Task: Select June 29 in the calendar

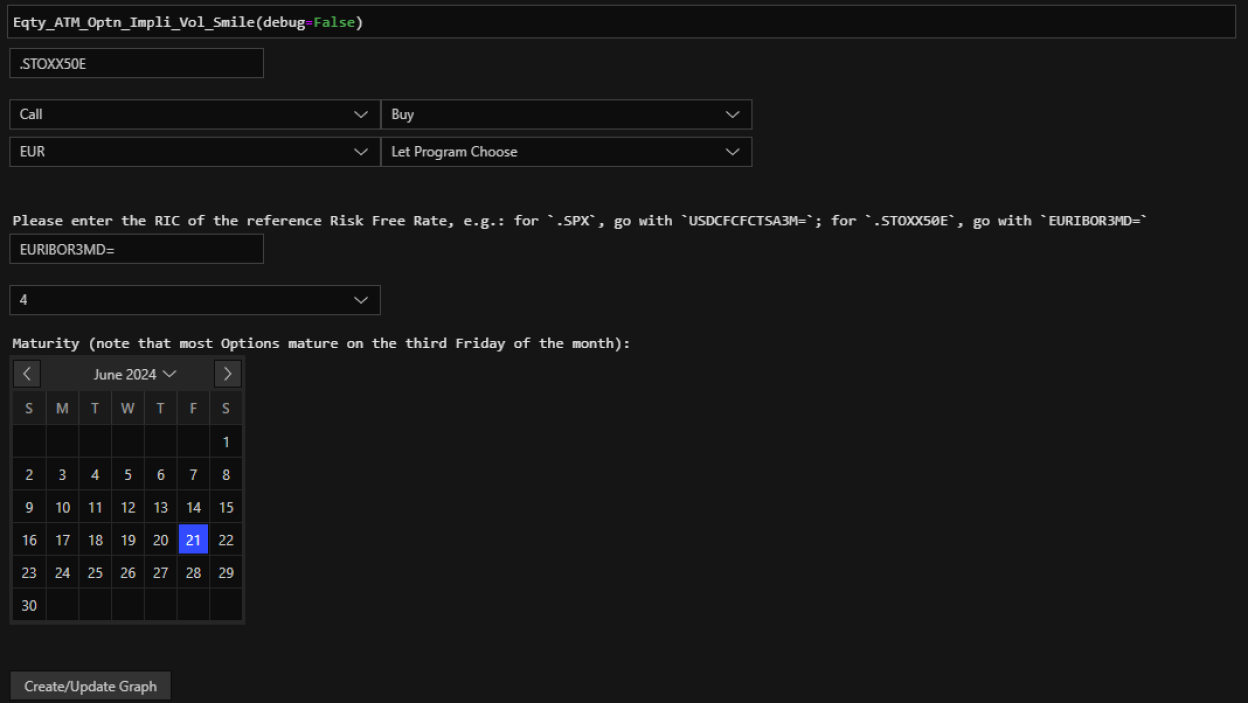Action: coord(226,573)
